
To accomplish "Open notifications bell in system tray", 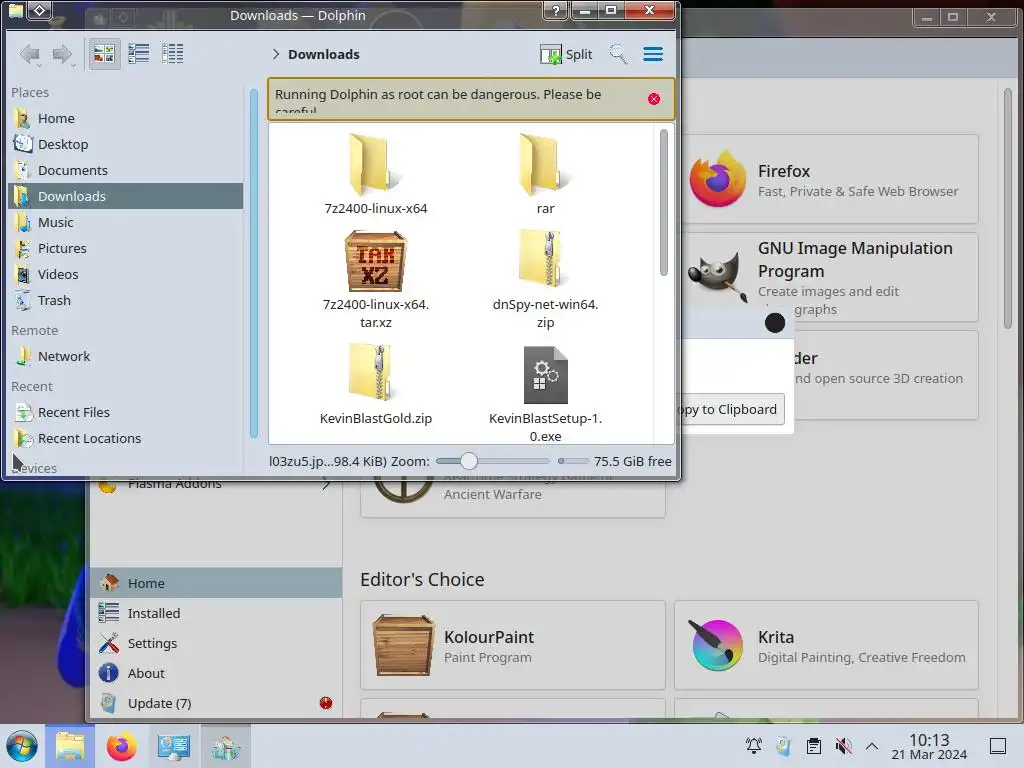I will [x=754, y=746].
